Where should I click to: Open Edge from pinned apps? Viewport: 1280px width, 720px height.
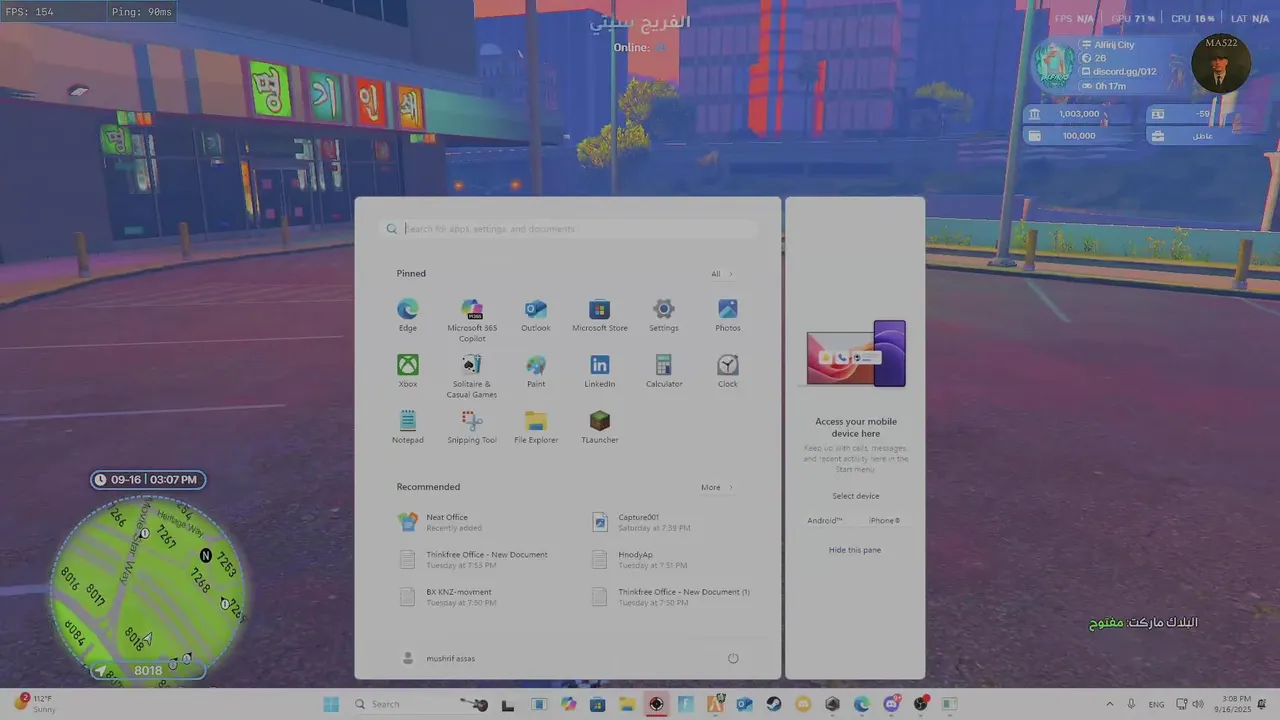tap(407, 315)
